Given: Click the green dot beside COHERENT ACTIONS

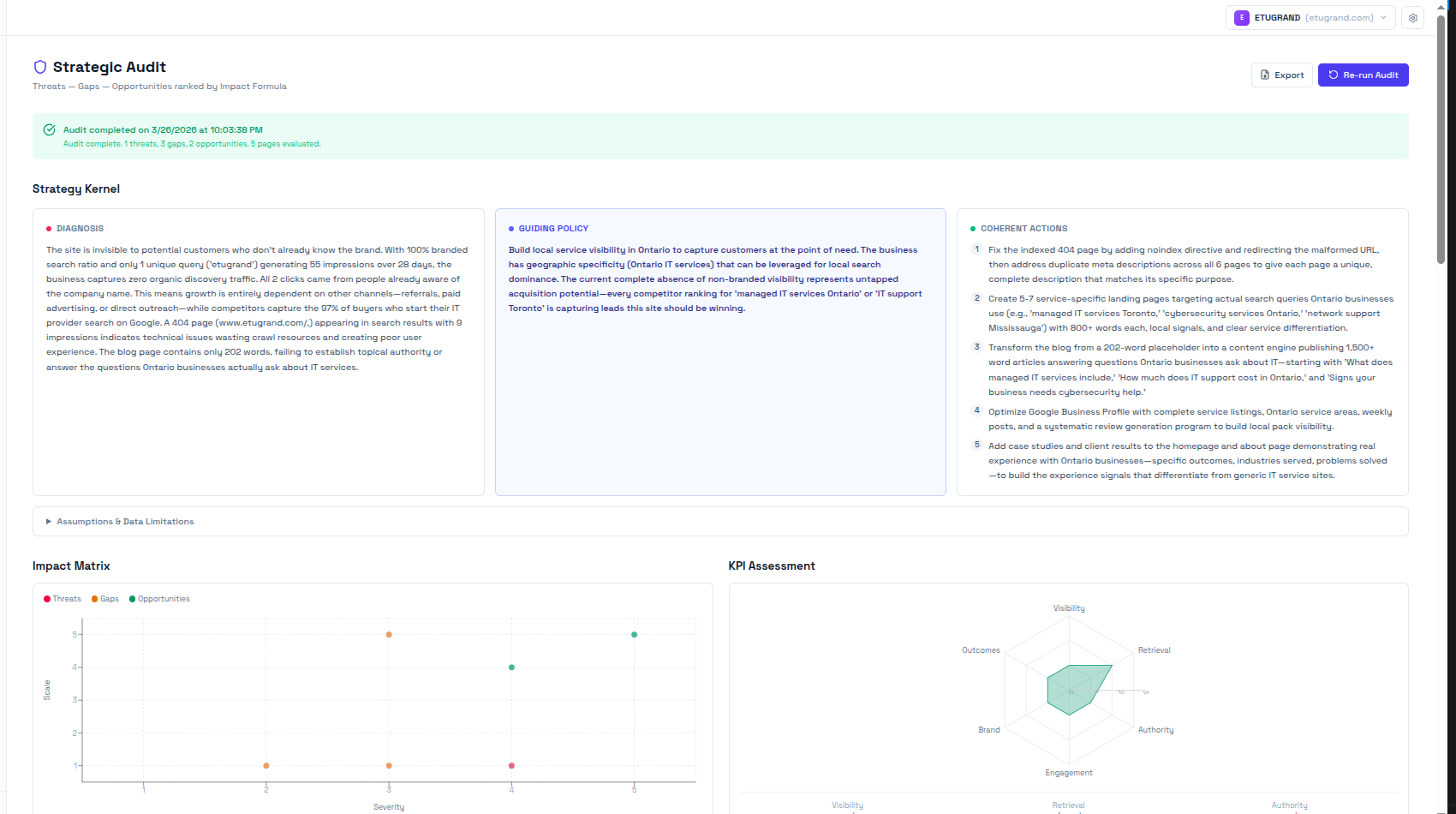Looking at the screenshot, I should (974, 227).
